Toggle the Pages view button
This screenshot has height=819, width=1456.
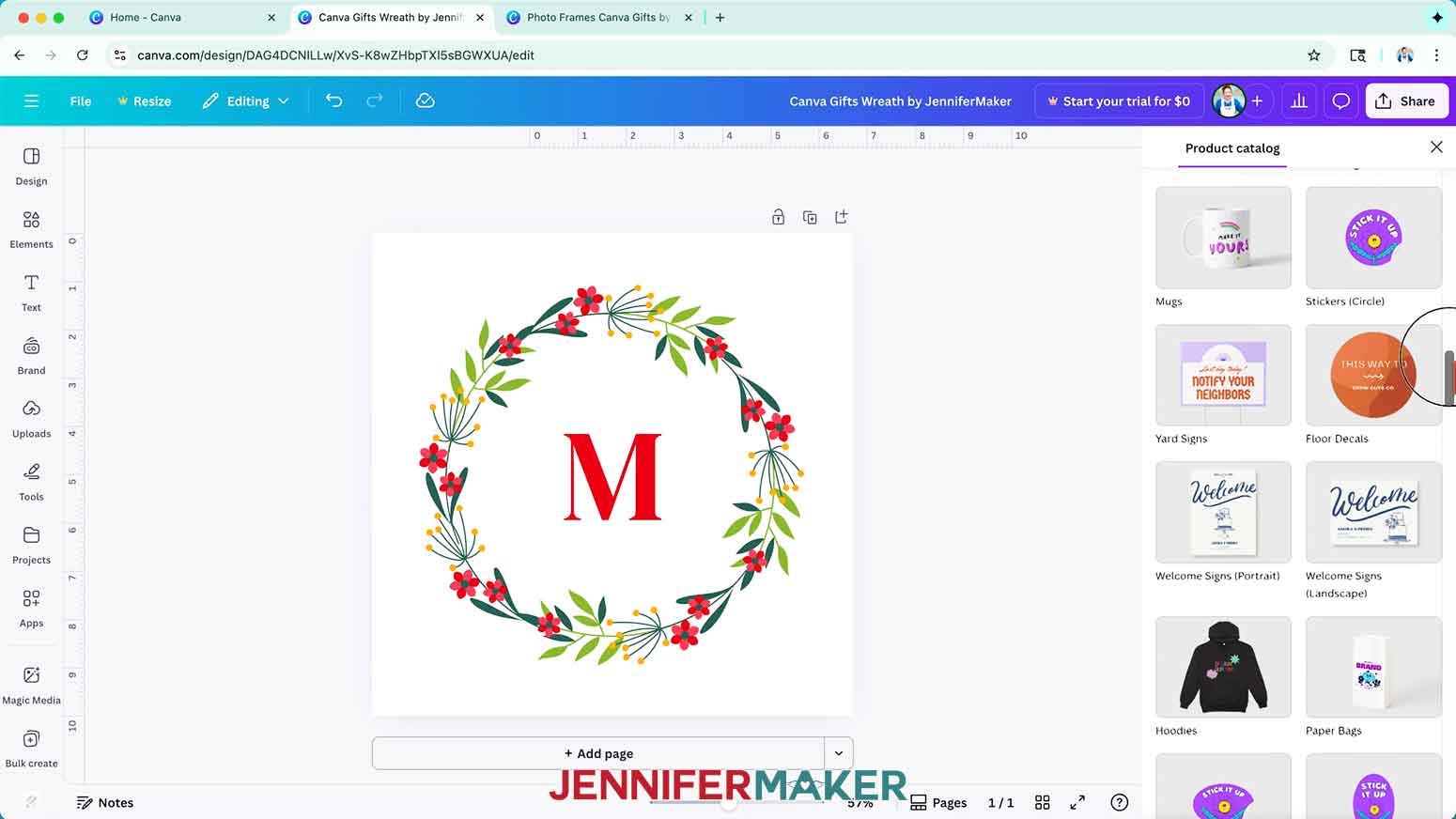(x=938, y=802)
